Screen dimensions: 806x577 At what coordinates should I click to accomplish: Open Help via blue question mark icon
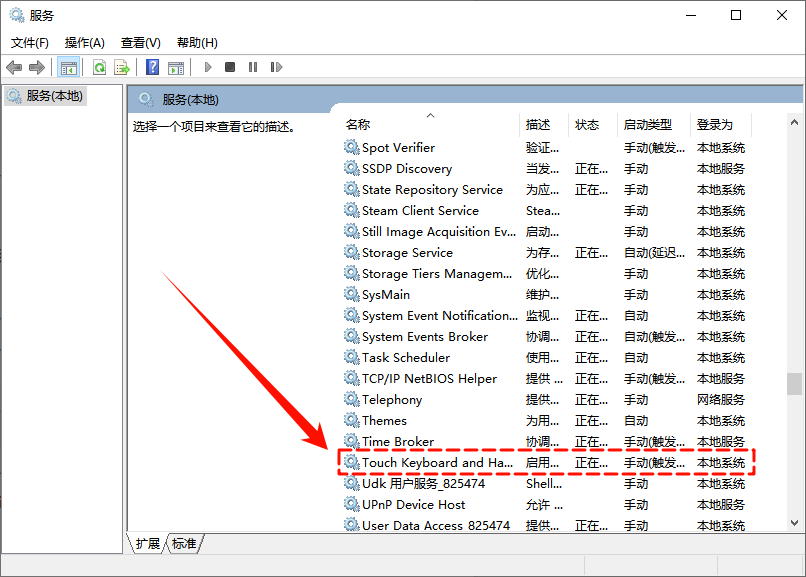152,67
